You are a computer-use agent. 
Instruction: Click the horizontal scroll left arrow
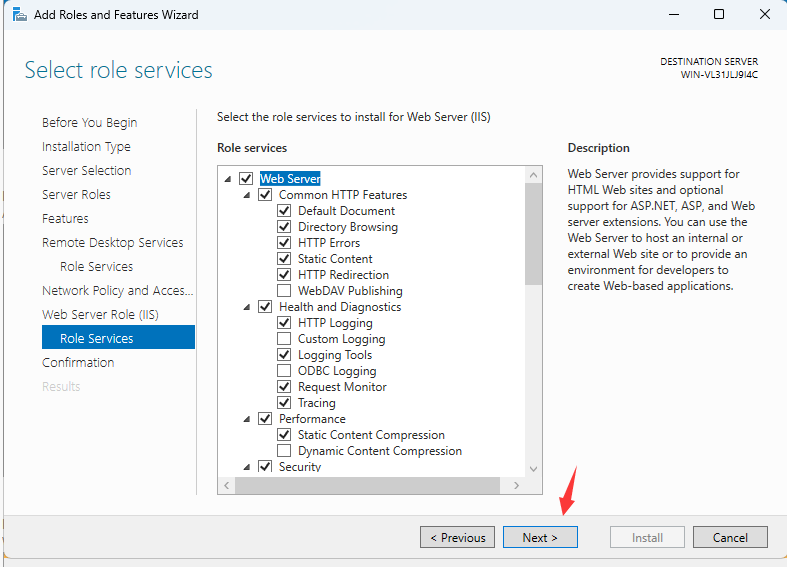tap(227, 485)
